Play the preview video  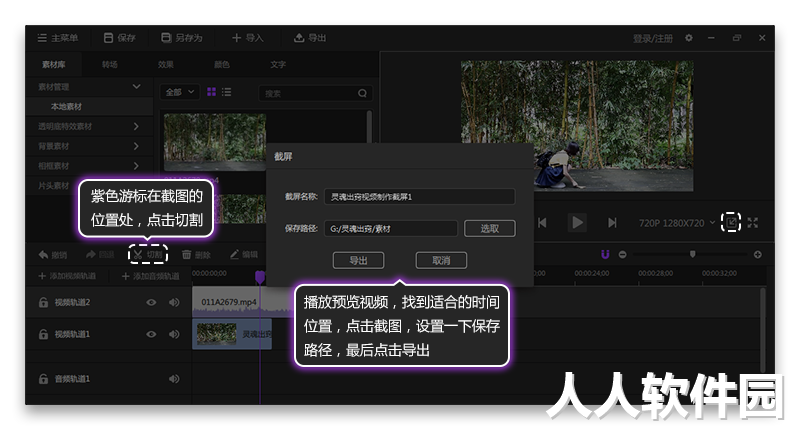(x=577, y=223)
